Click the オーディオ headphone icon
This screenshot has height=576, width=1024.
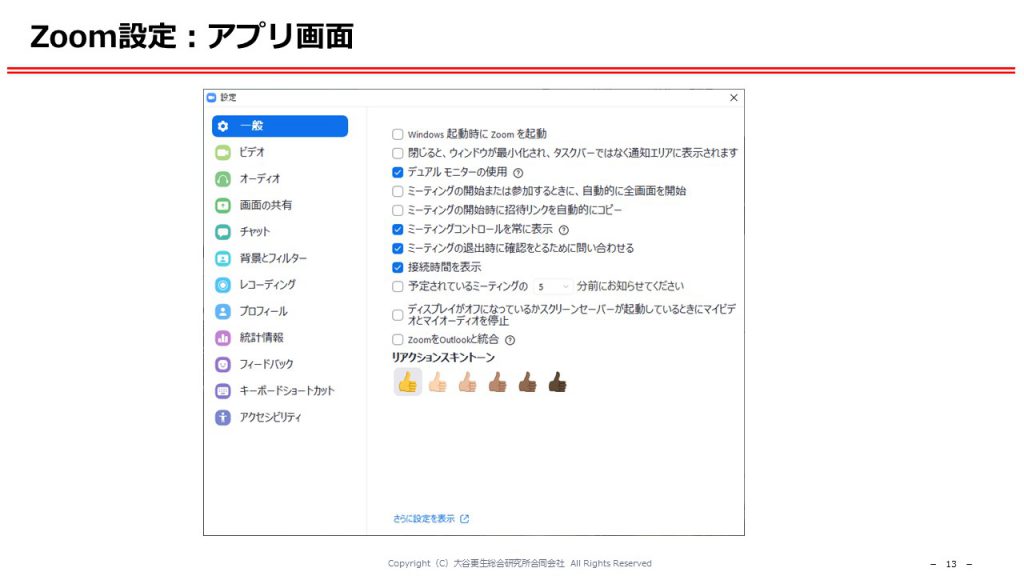click(x=223, y=179)
